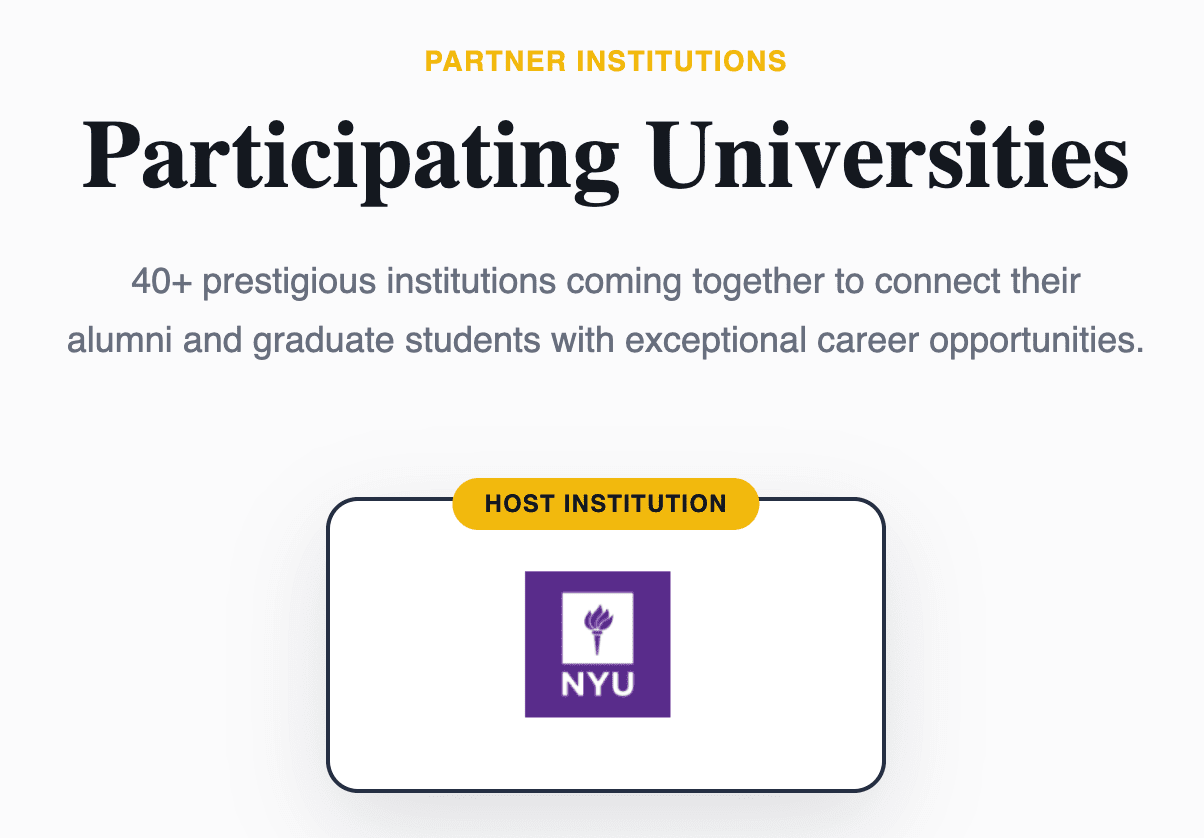Click the yellow Host Institution badge
Screen dimensions: 1204x838
click(606, 503)
